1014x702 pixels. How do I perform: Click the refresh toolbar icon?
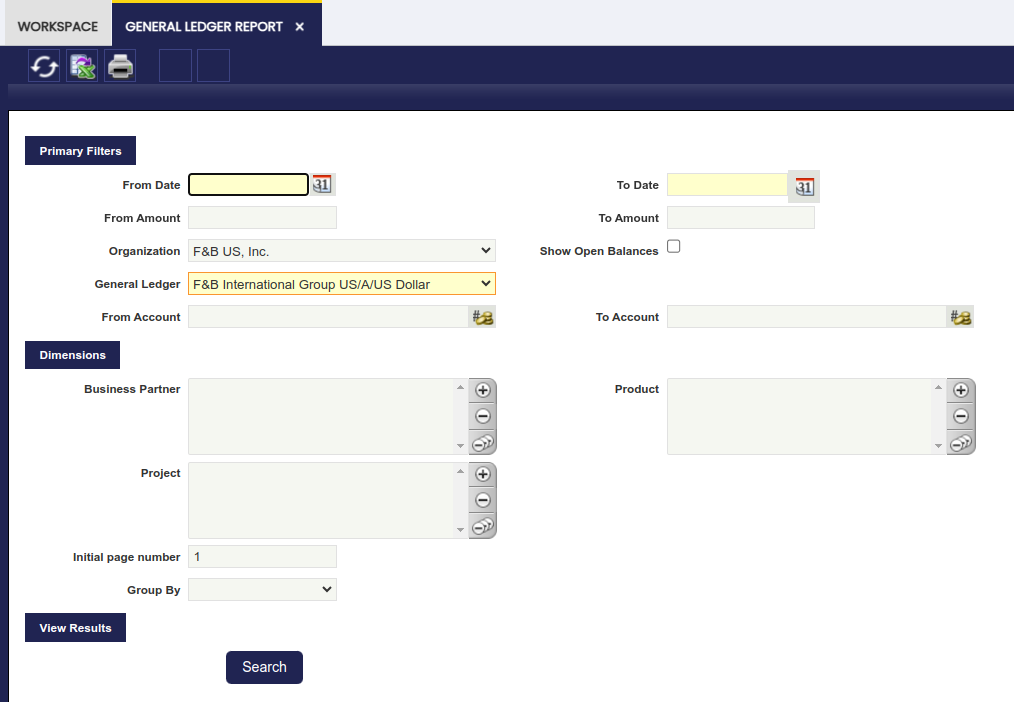[44, 67]
